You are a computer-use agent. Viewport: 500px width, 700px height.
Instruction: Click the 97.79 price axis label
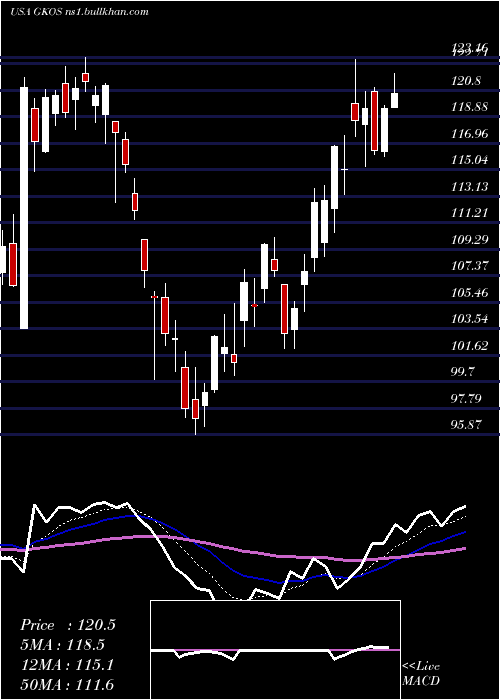pyautogui.click(x=467, y=398)
